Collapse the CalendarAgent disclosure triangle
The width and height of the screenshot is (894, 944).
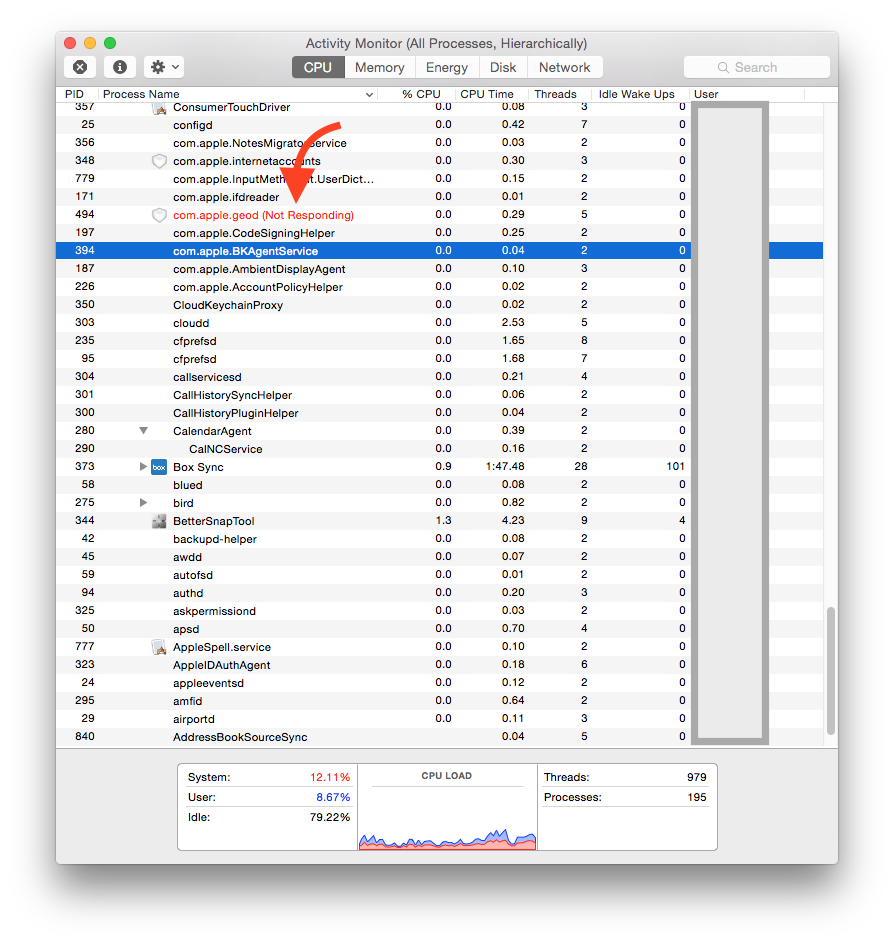(143, 430)
